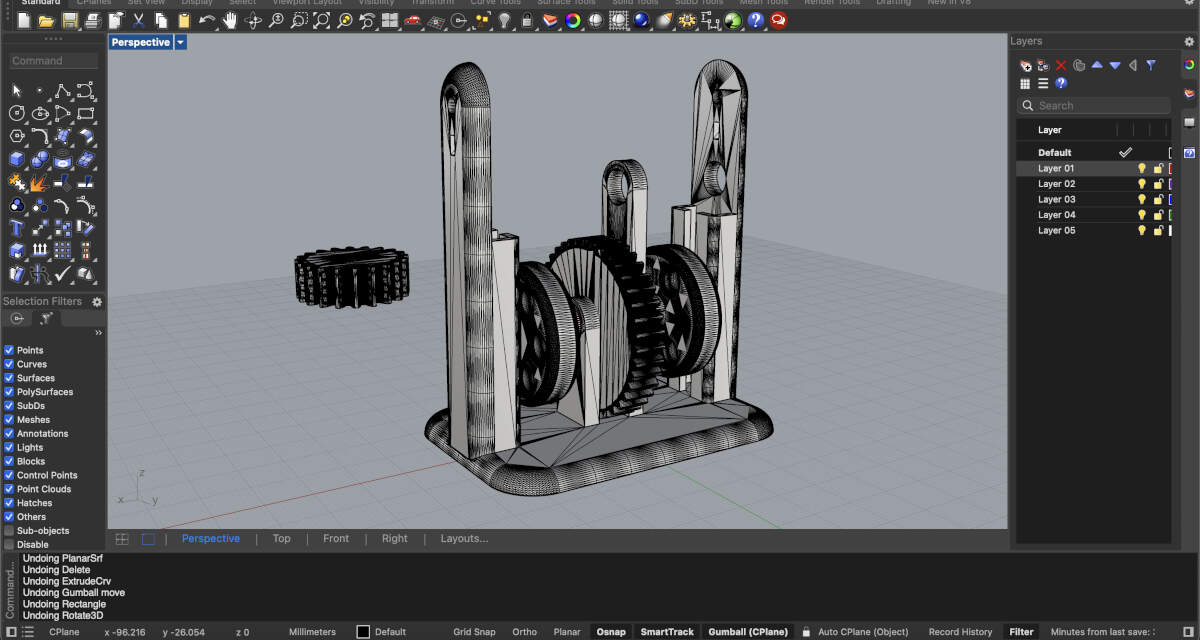Hide Layer 01 using its bulb icon
Screen dimensions: 1200x640
(1141, 169)
